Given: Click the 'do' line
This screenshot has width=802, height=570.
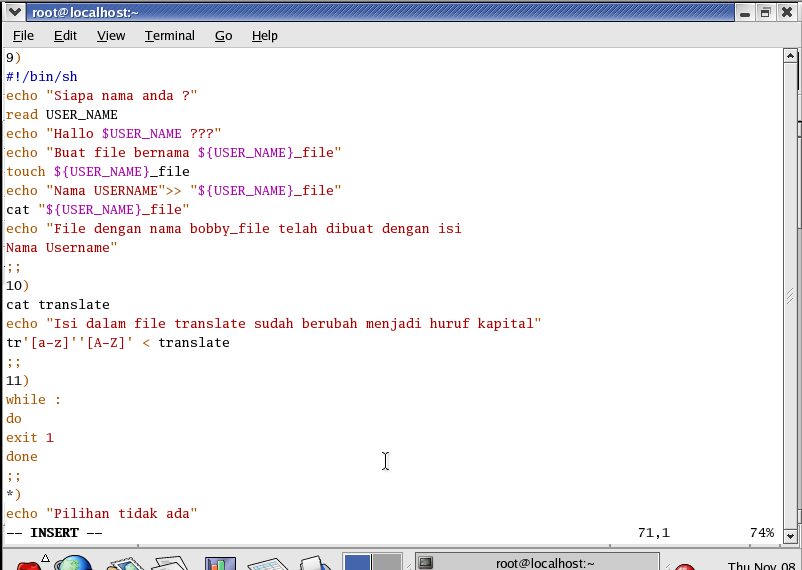Looking at the screenshot, I should 14,419.
